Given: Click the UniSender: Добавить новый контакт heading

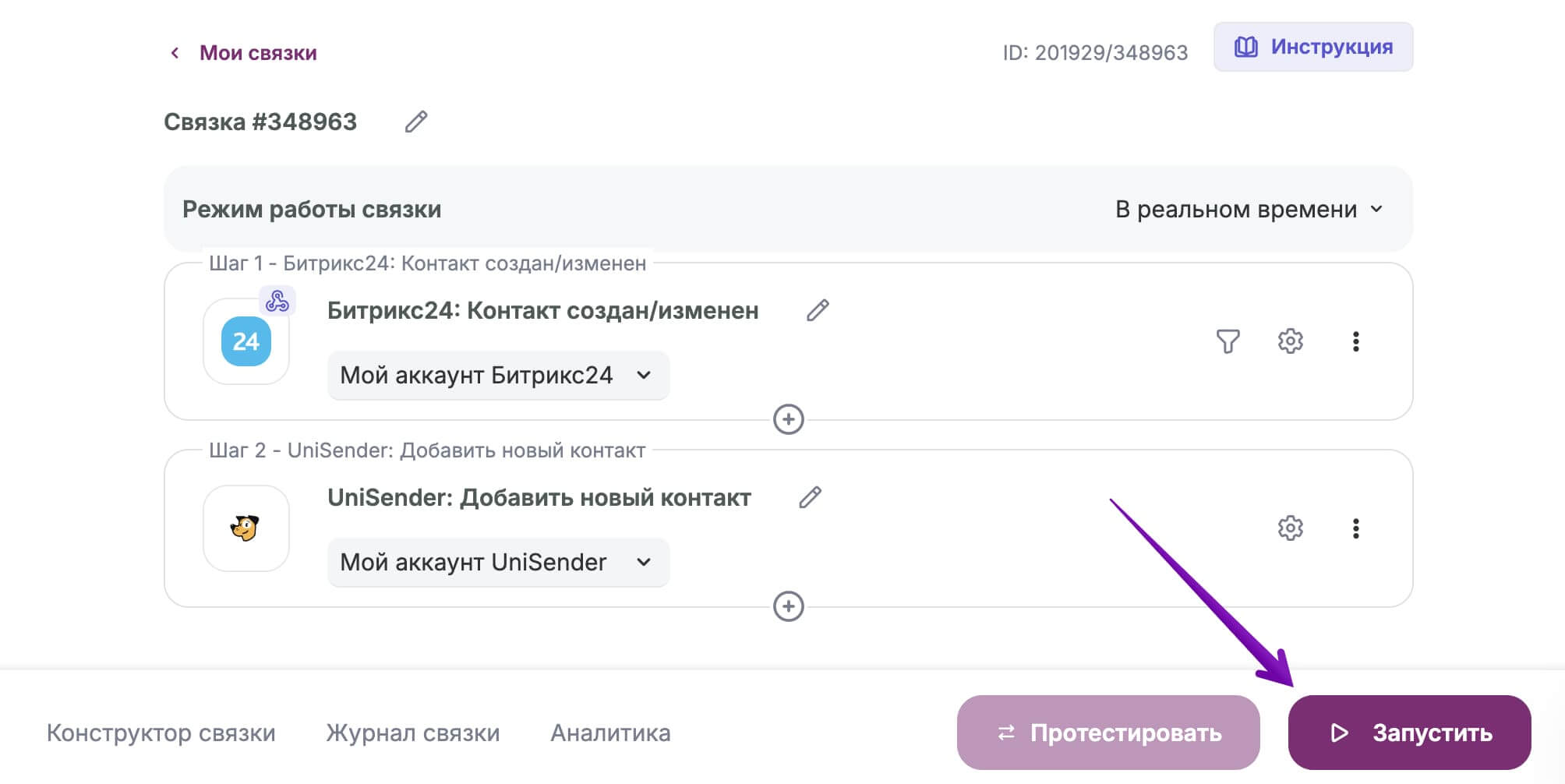Looking at the screenshot, I should [539, 497].
